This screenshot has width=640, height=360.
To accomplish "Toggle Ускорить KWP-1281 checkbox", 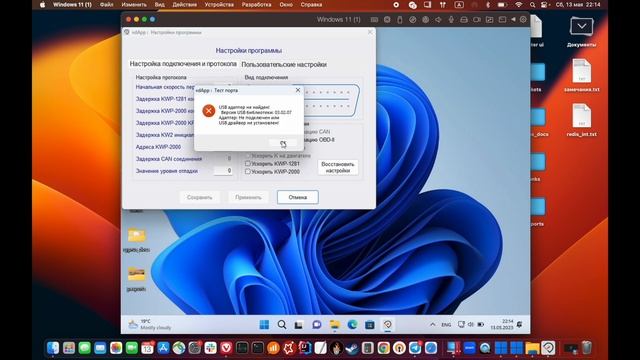I will click(x=248, y=163).
